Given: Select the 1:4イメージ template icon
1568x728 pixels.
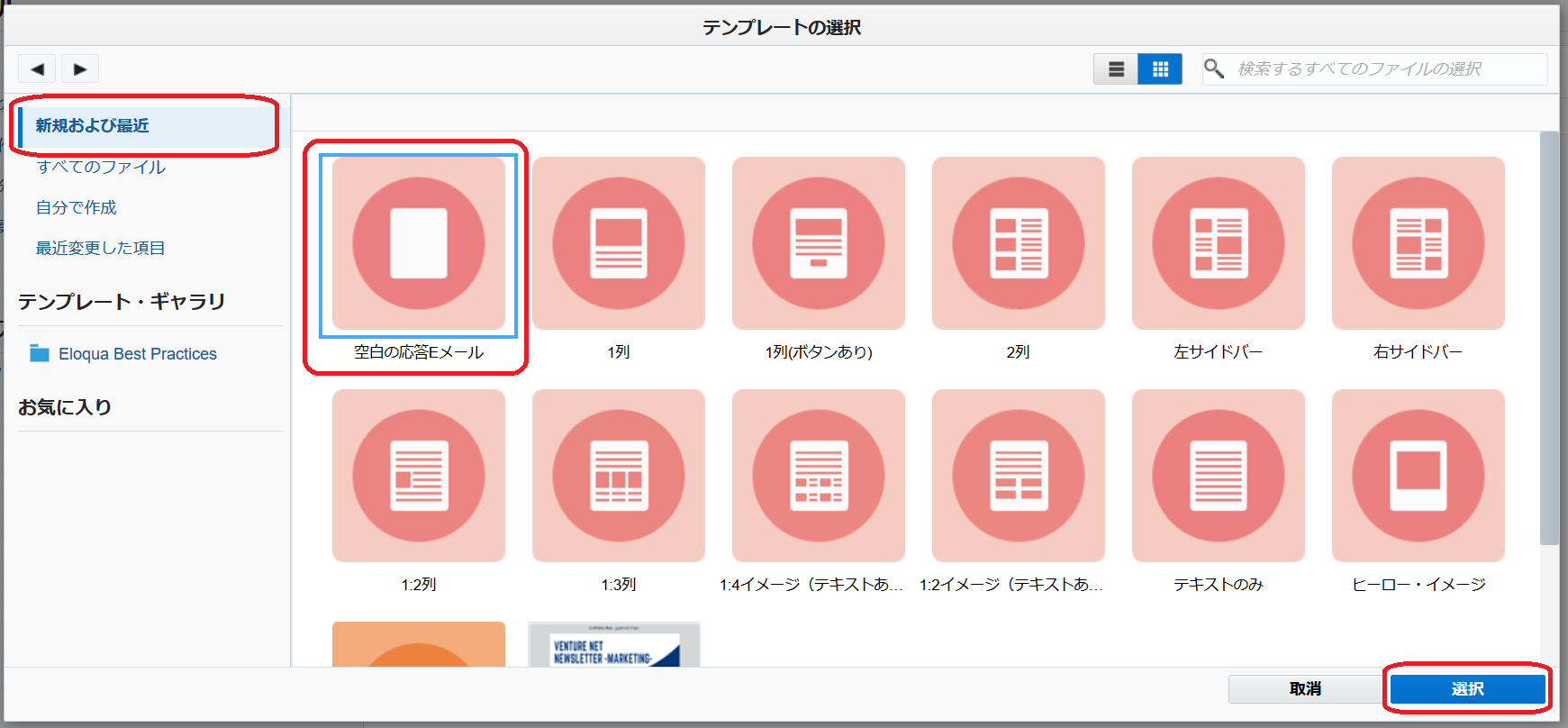Looking at the screenshot, I should click(x=819, y=476).
